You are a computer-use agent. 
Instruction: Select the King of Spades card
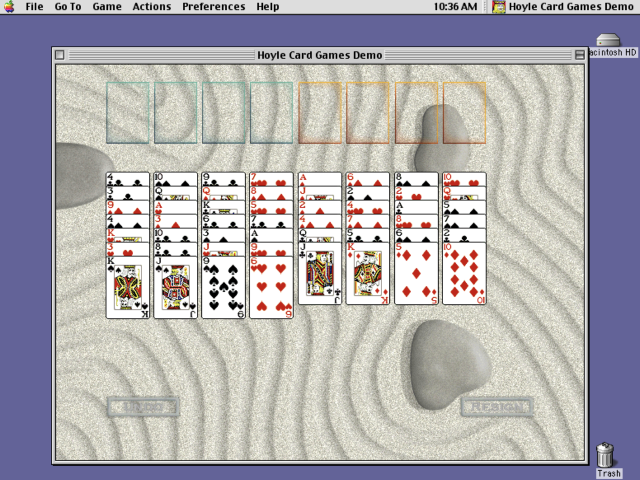(128, 287)
